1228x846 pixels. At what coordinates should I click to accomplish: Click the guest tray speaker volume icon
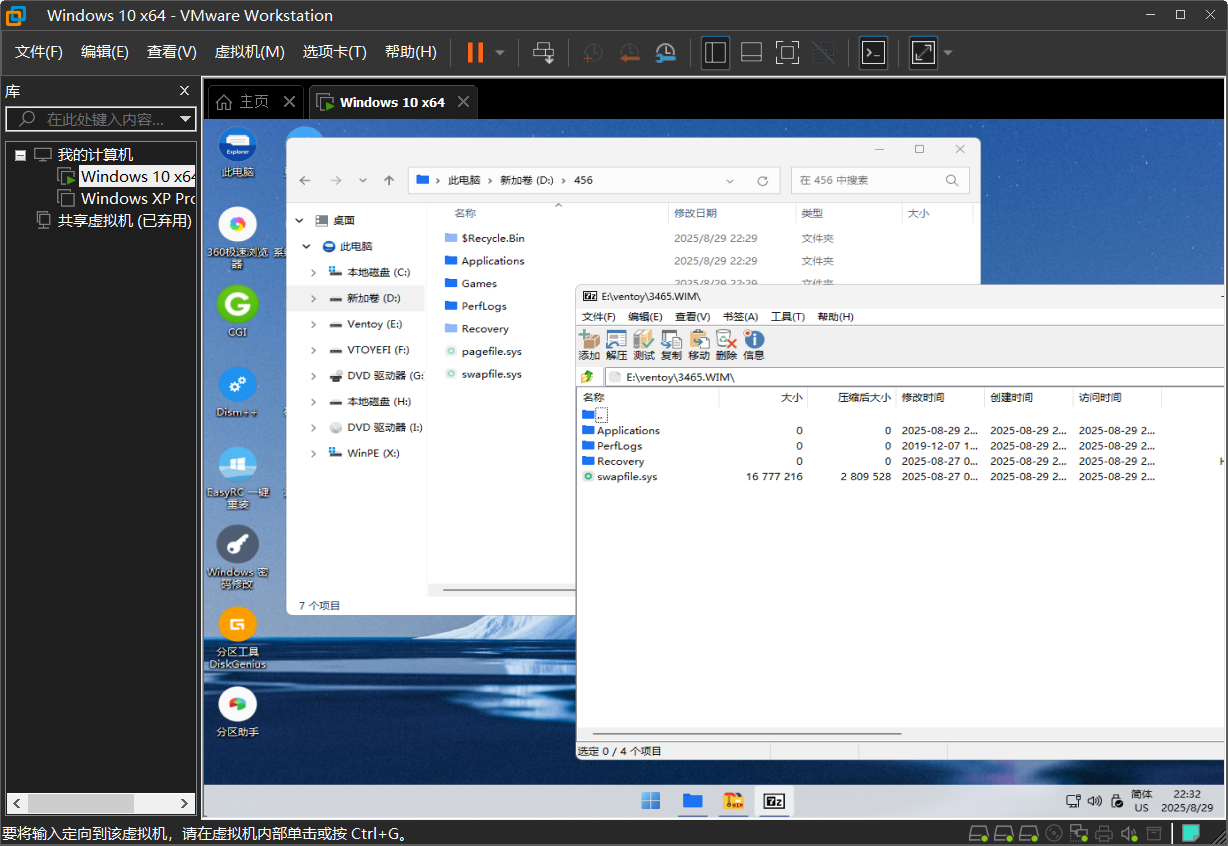click(x=1094, y=801)
